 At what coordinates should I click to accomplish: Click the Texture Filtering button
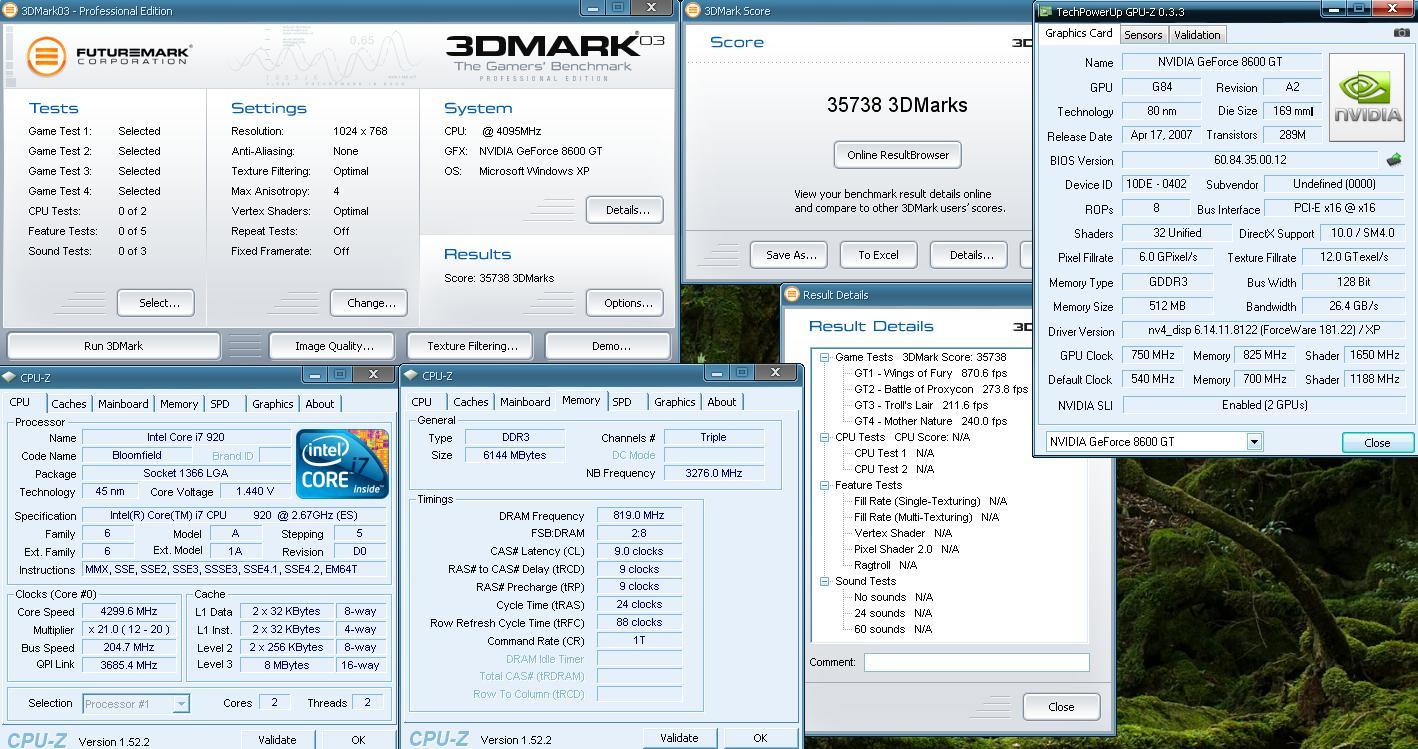472,346
